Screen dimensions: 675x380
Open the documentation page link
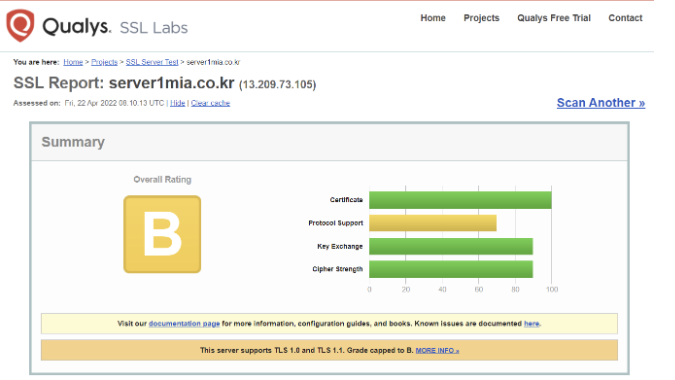pyautogui.click(x=184, y=324)
